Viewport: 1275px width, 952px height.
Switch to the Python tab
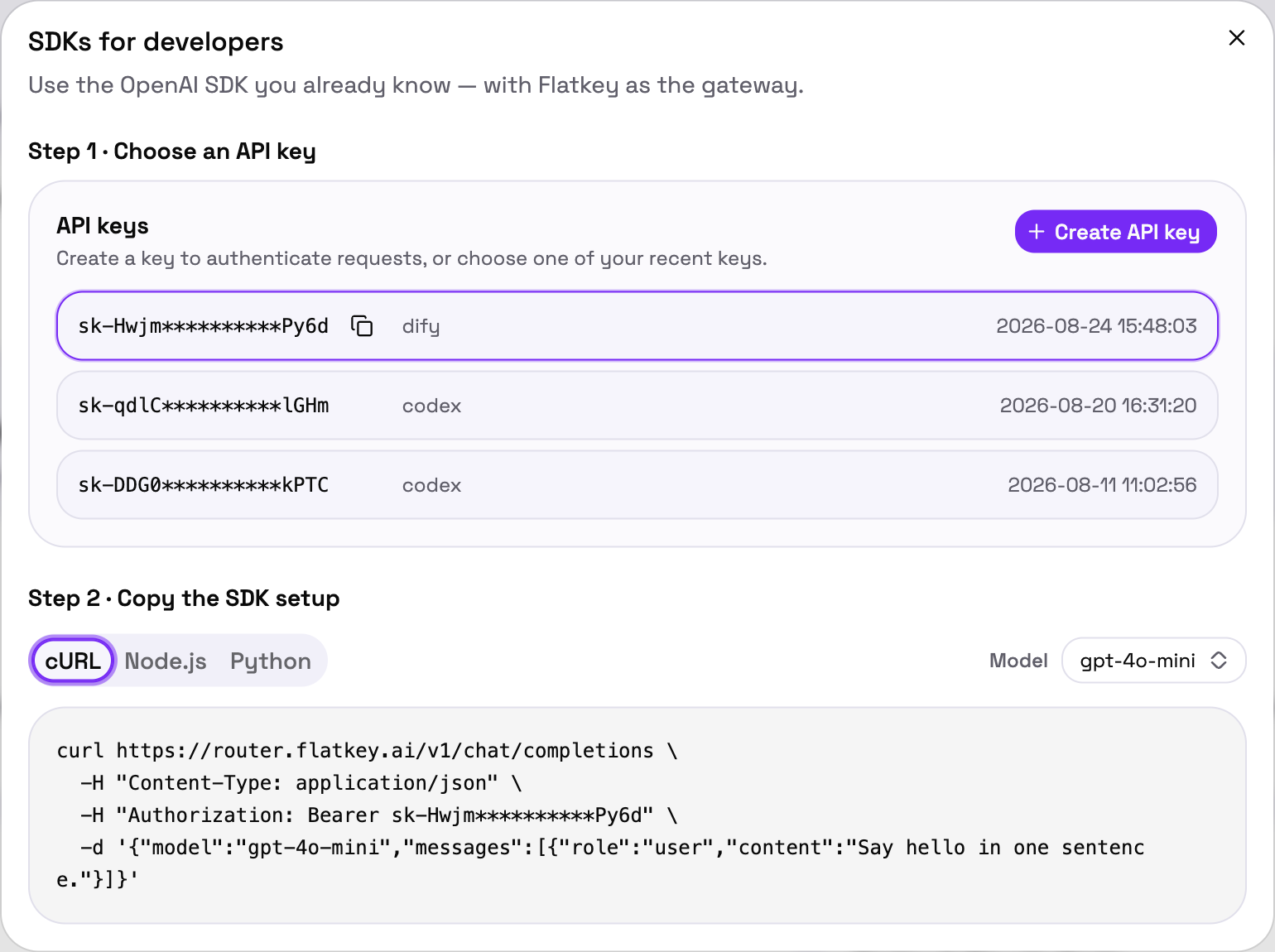point(271,661)
